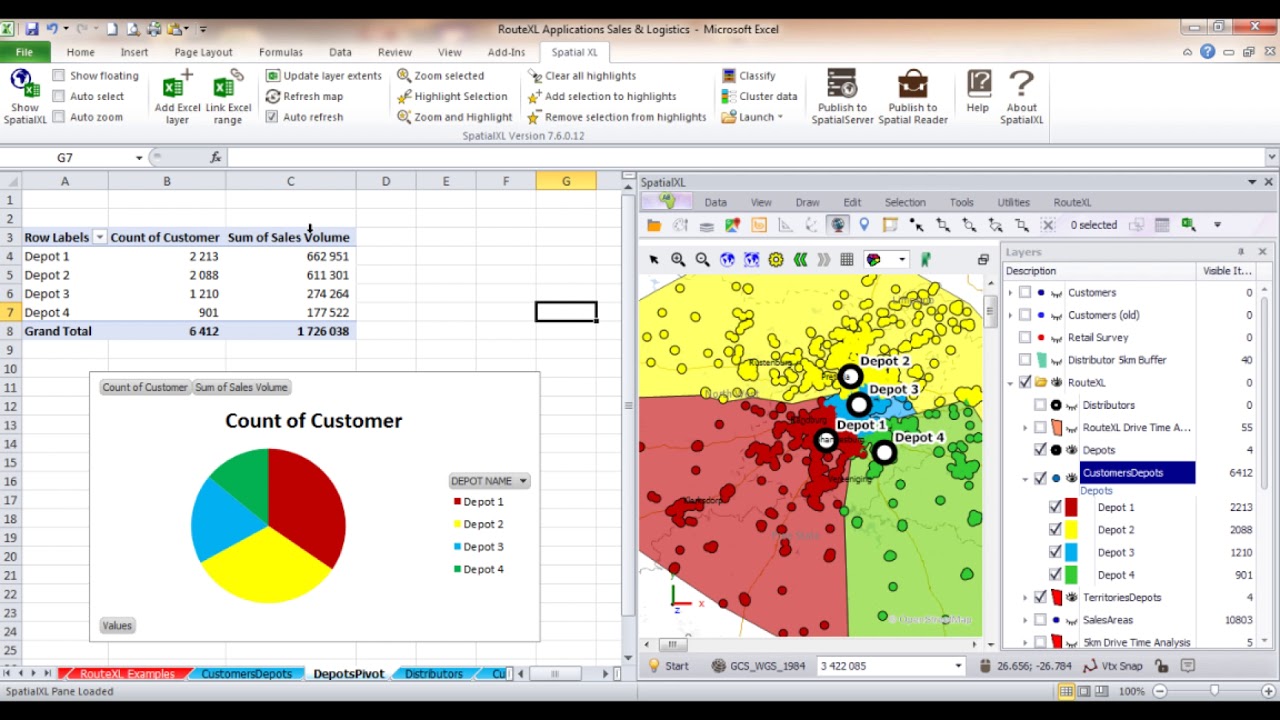Screen dimensions: 1280x720
Task: Click Zoom and Highlight
Action: click(x=454, y=117)
